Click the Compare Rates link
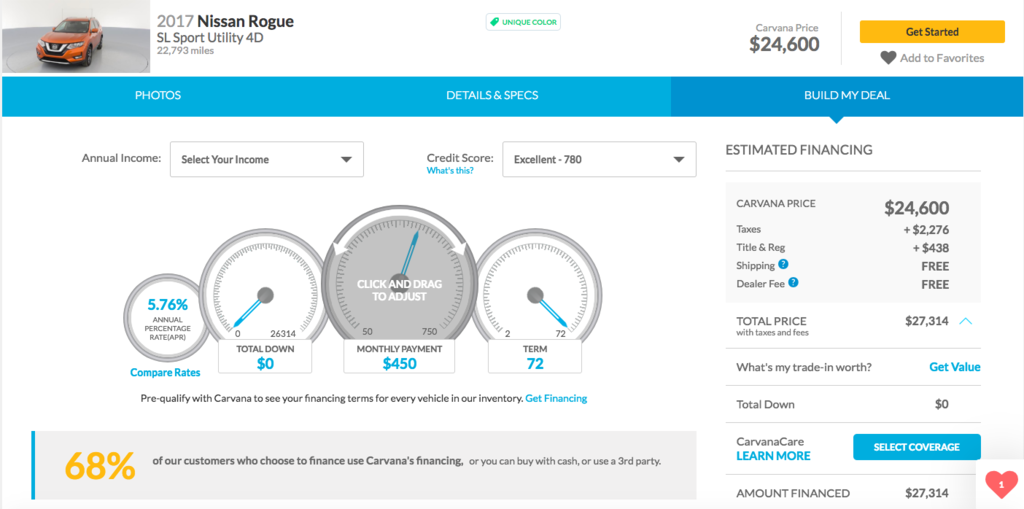The image size is (1024, 509). coord(165,372)
